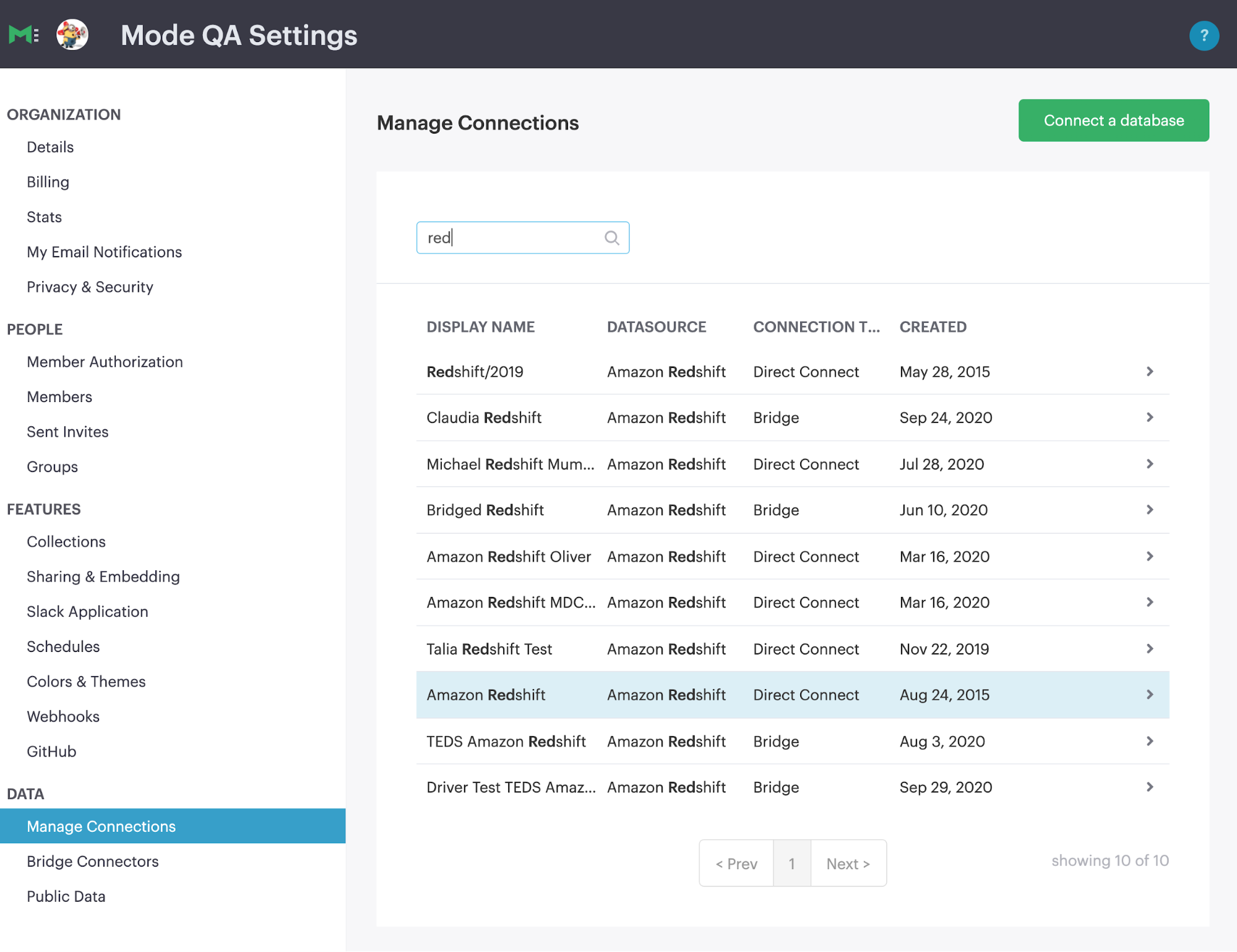Open Amazon Redshift Oliver connection
1237x952 pixels.
[793, 556]
